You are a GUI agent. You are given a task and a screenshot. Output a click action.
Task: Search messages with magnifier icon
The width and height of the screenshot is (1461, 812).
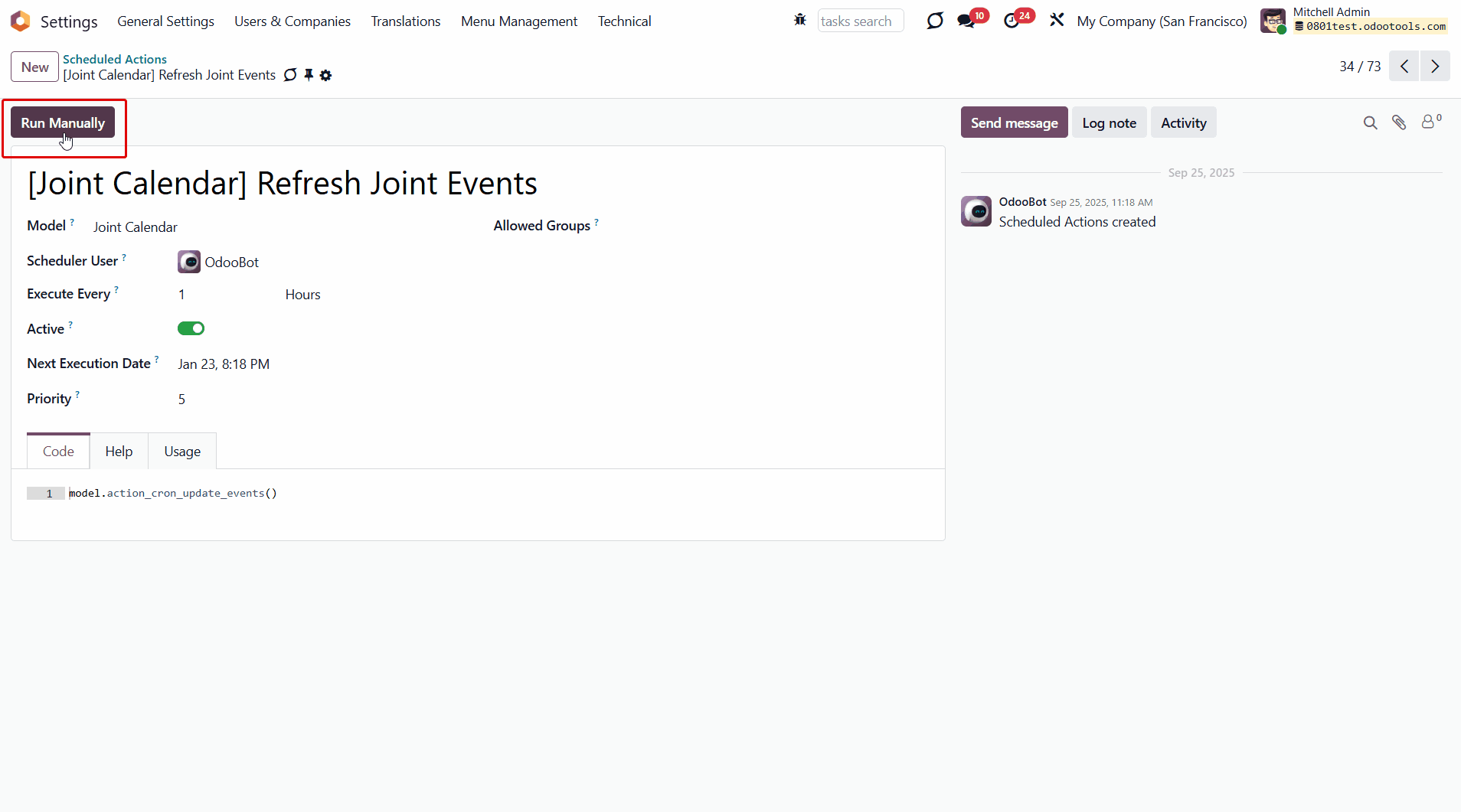pos(1370,122)
